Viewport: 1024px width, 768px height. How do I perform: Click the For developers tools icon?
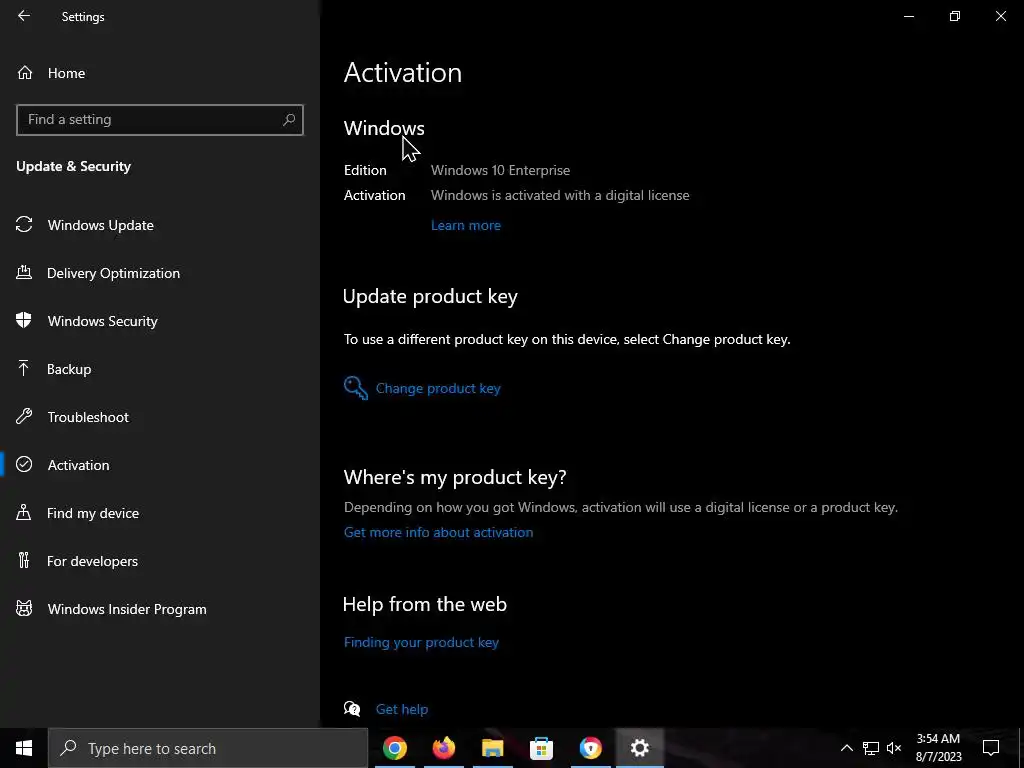24,560
